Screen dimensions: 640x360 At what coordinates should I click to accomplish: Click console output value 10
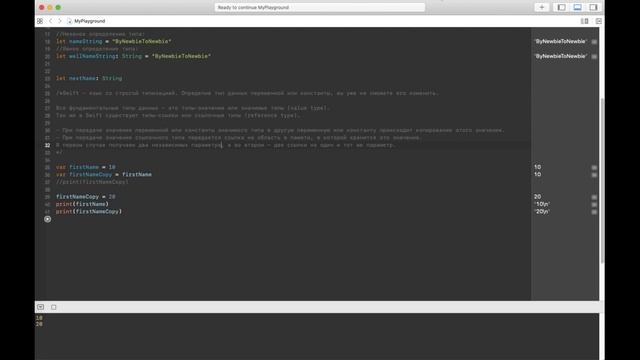39,318
